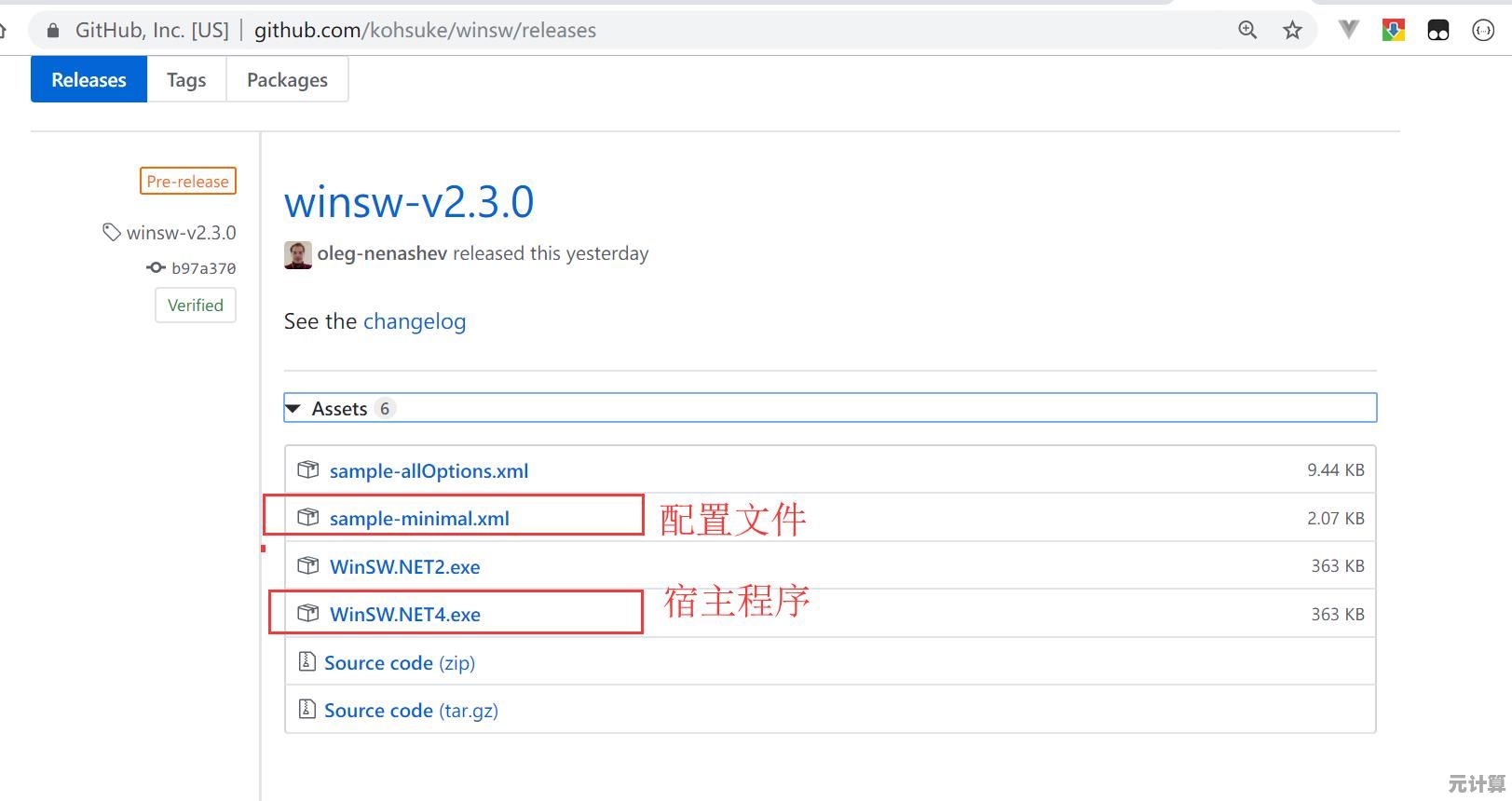Open the download-arrow extension in browser toolbar

1393,30
